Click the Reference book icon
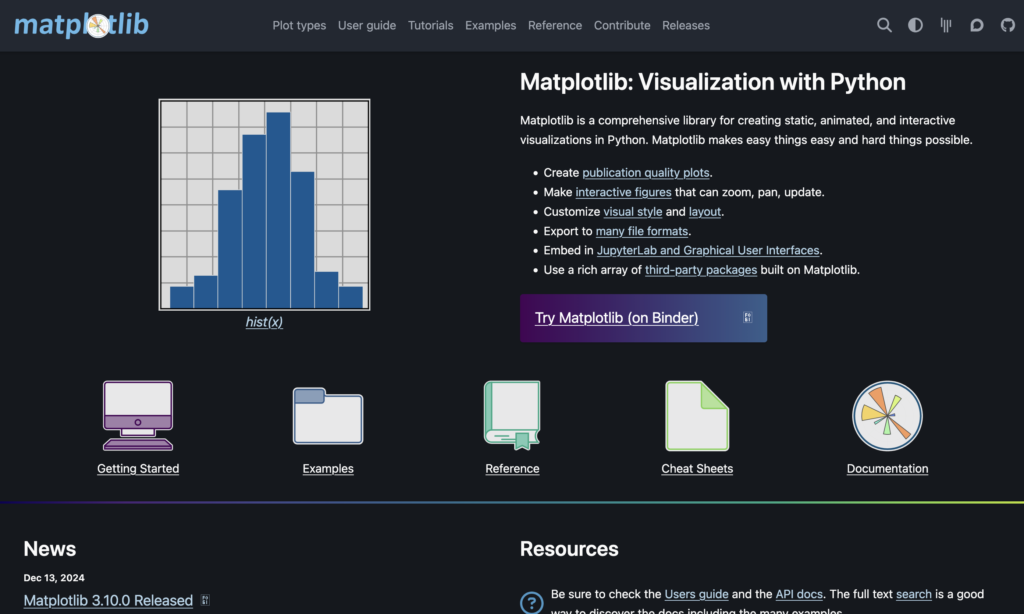 [512, 415]
